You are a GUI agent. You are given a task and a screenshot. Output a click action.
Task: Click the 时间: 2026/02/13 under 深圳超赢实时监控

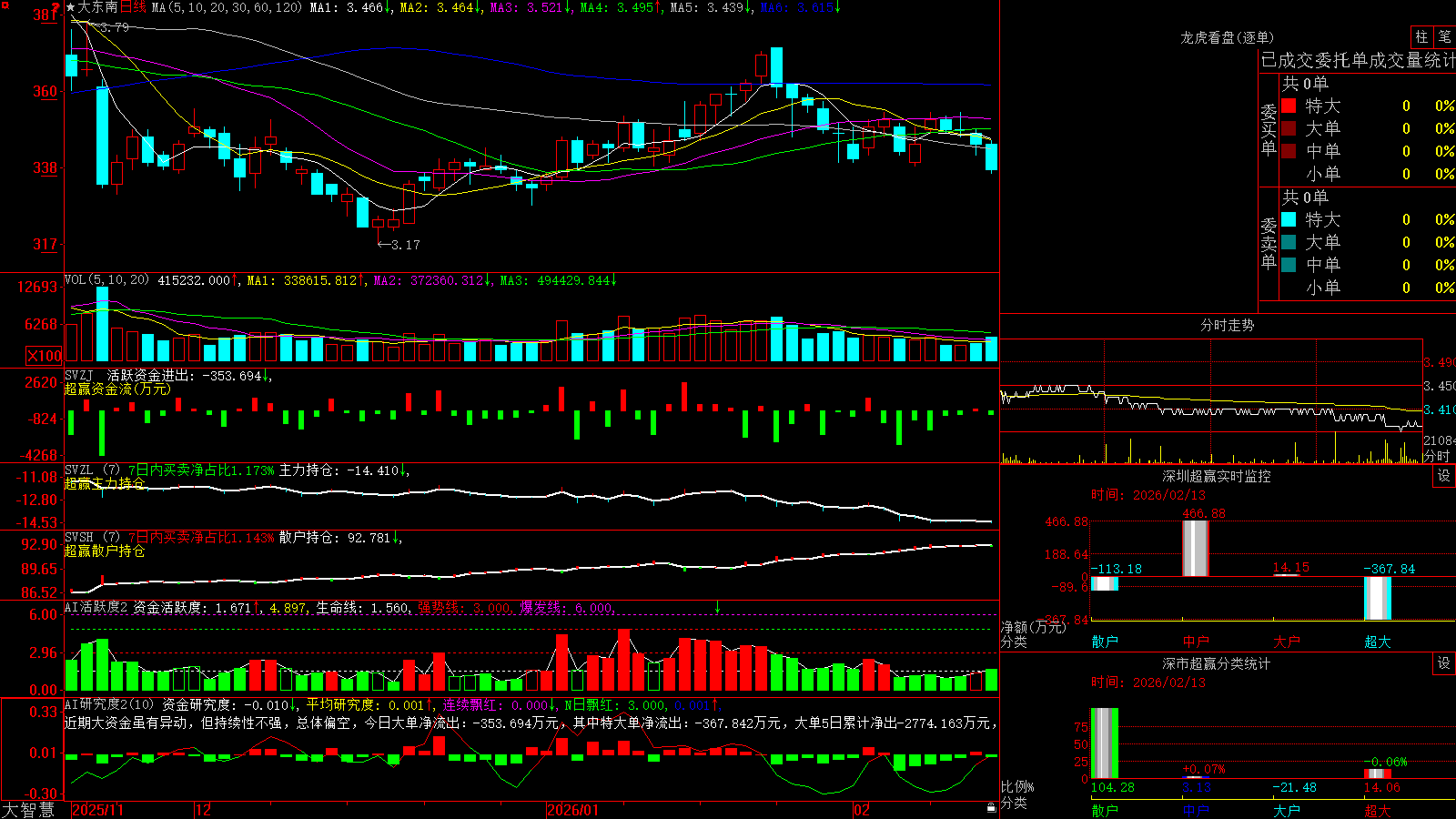[x=1148, y=495]
